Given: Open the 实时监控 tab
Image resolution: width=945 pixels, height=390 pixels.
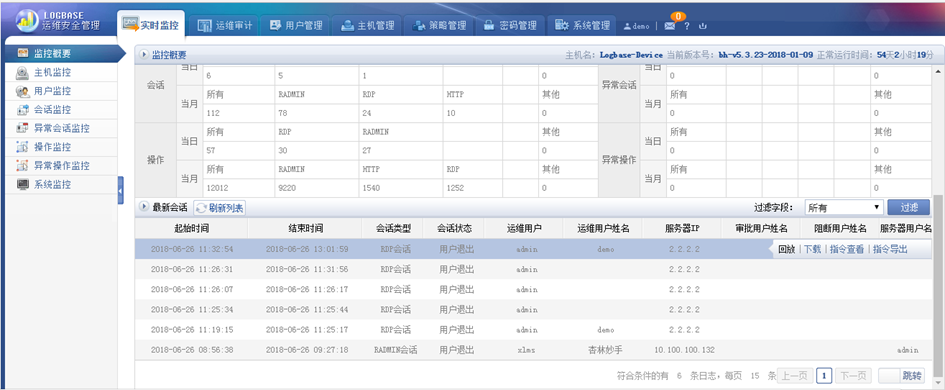Looking at the screenshot, I should tap(151, 25).
